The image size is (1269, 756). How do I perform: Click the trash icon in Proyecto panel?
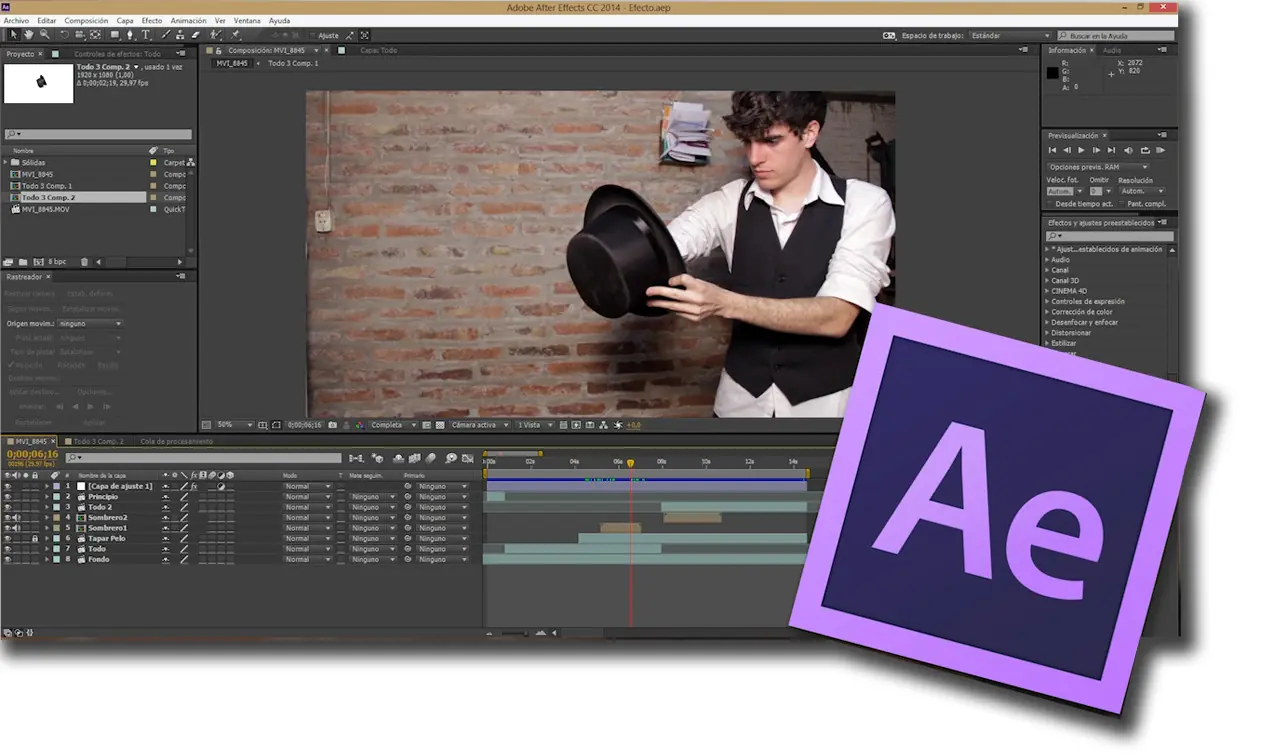84,262
